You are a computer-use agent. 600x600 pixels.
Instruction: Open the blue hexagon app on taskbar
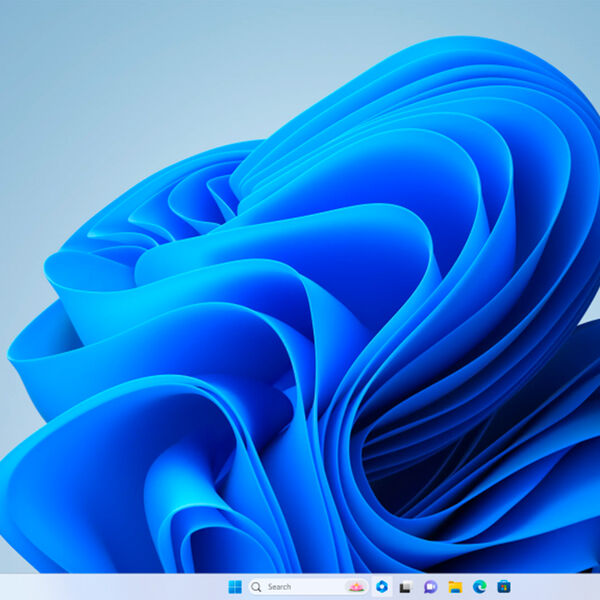click(382, 587)
